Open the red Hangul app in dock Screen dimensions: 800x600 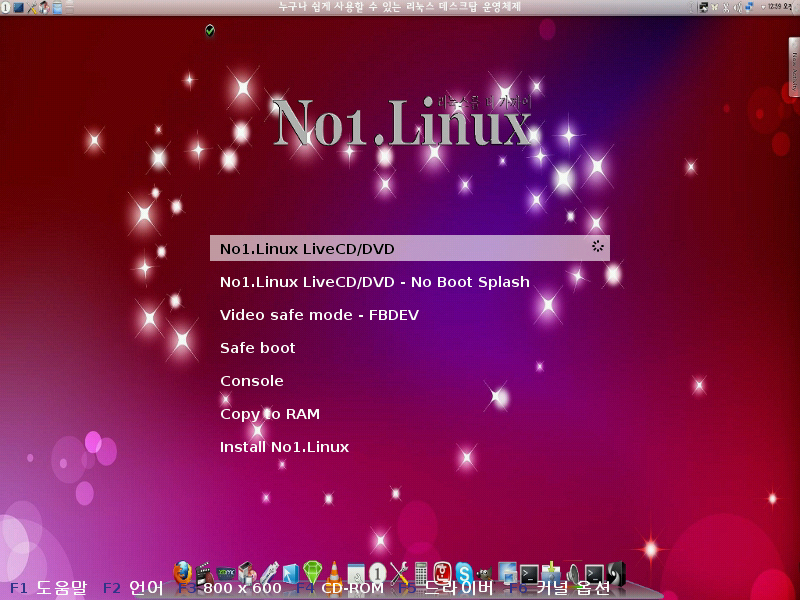pos(442,572)
